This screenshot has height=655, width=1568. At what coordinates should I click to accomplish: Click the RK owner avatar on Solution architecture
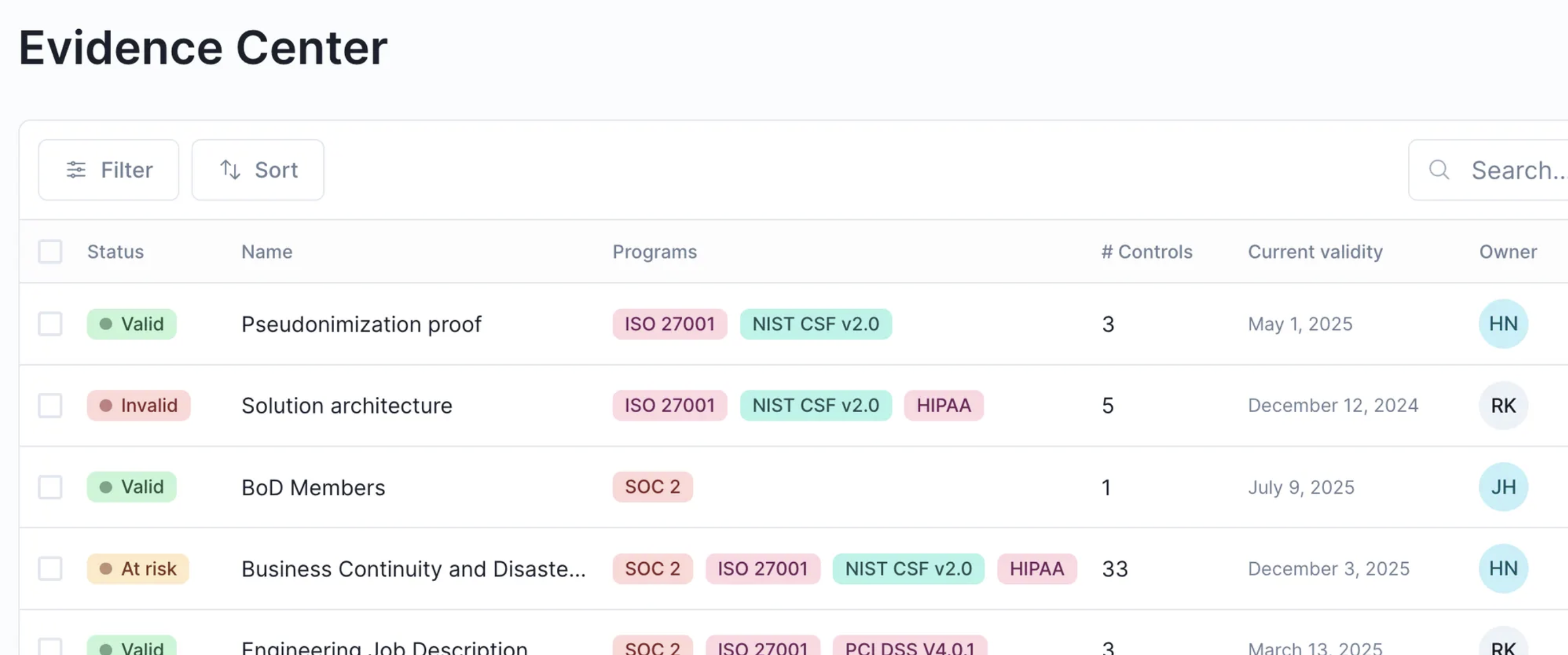click(x=1503, y=405)
